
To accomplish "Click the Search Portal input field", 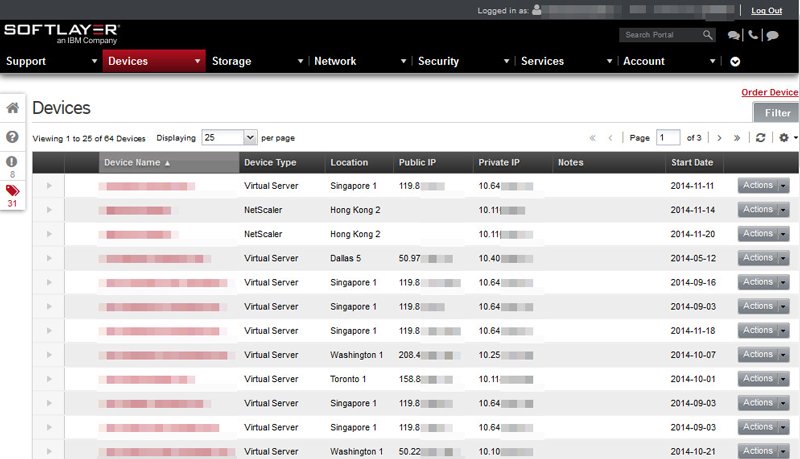I will tap(661, 35).
